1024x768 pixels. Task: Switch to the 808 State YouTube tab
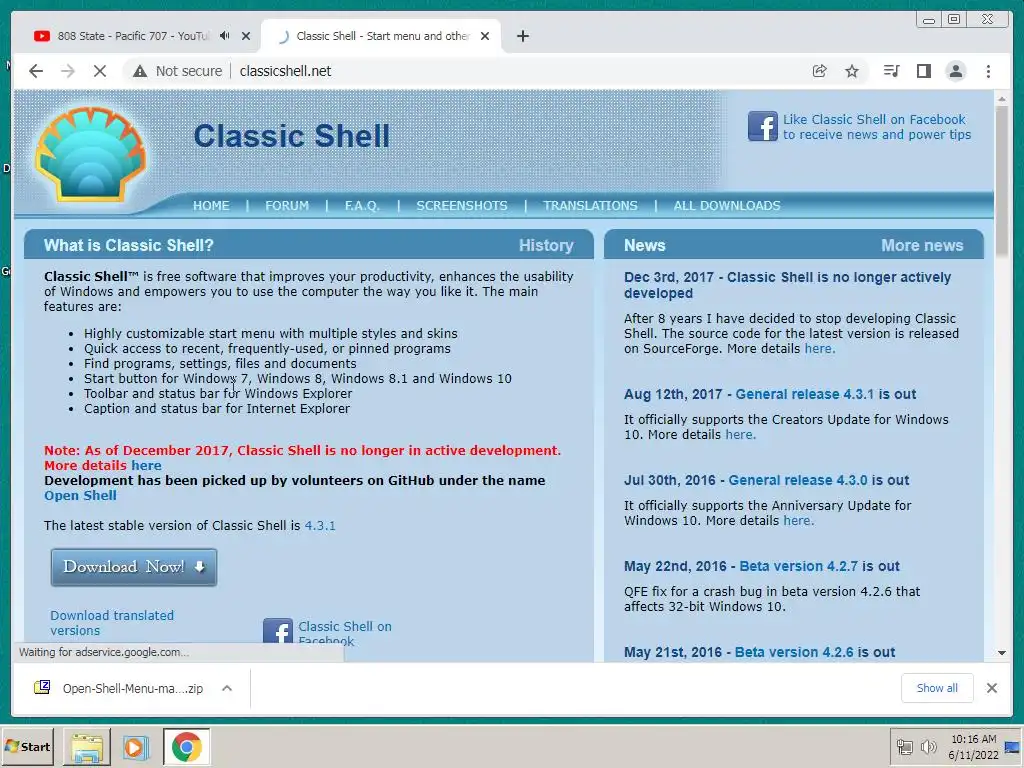132,36
